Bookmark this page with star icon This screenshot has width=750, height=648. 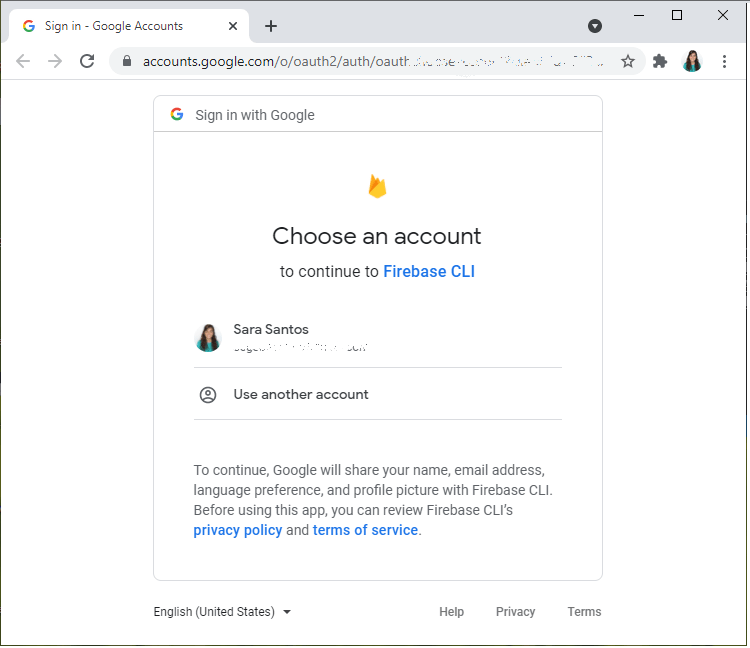(x=628, y=61)
